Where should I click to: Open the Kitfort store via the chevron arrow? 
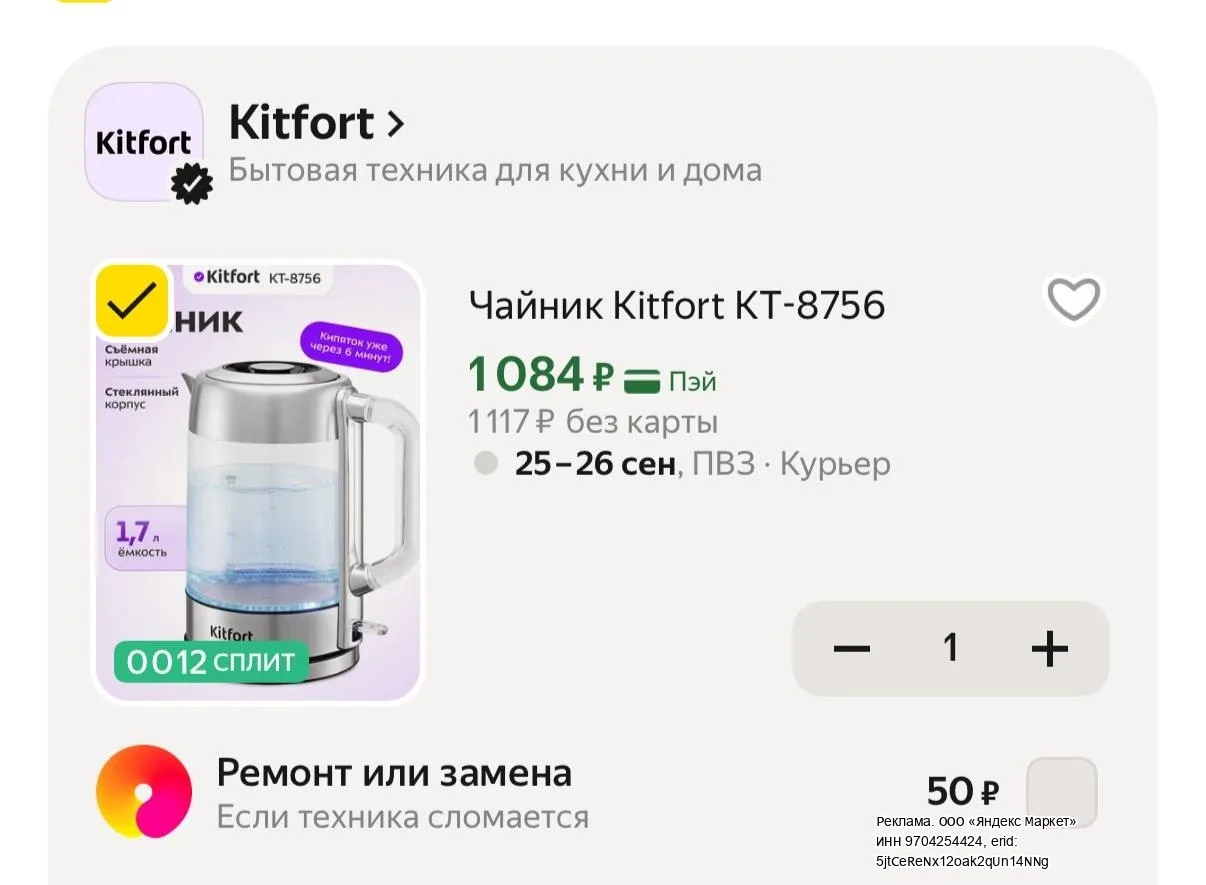point(395,124)
